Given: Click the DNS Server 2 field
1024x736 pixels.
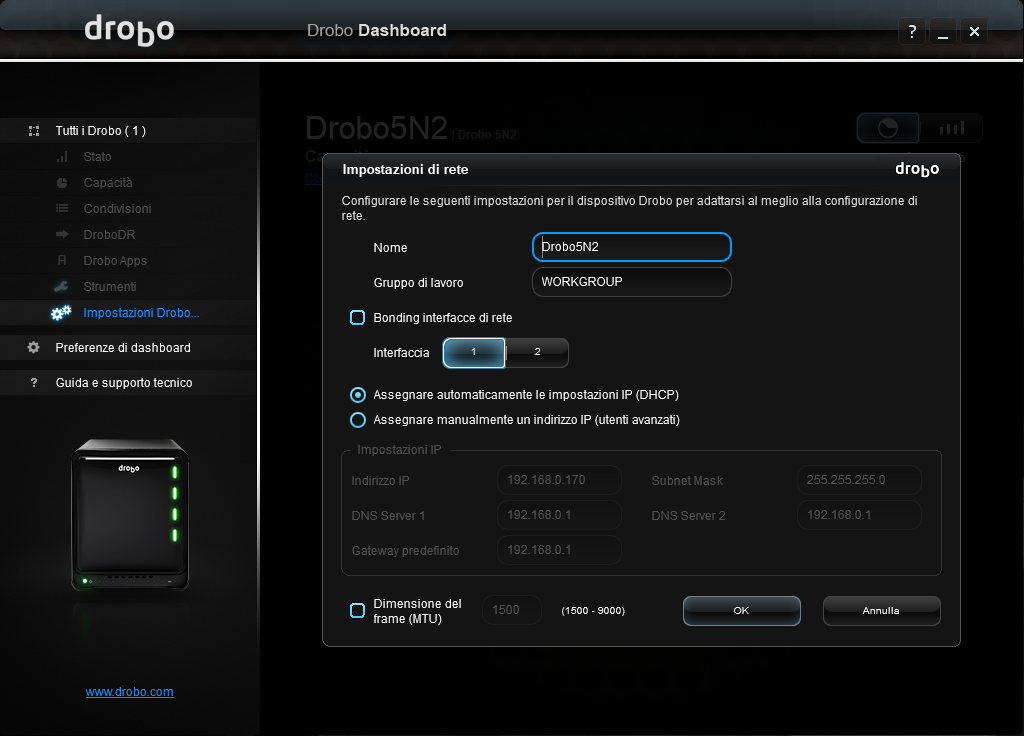Looking at the screenshot, I should point(859,515).
